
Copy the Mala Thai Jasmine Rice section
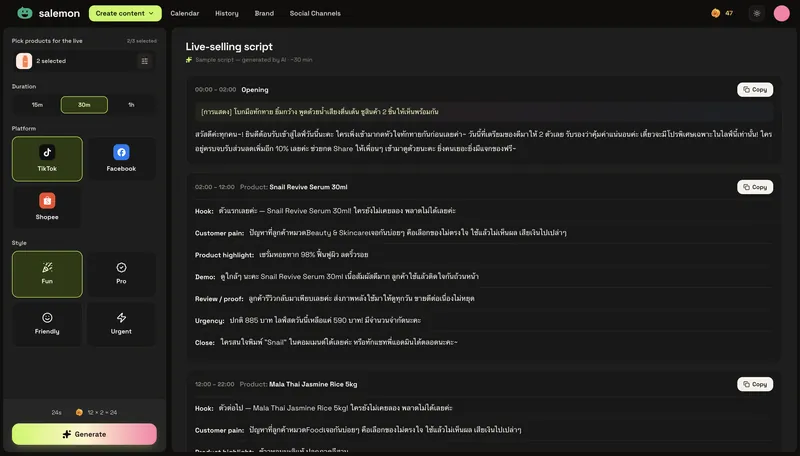coord(755,384)
